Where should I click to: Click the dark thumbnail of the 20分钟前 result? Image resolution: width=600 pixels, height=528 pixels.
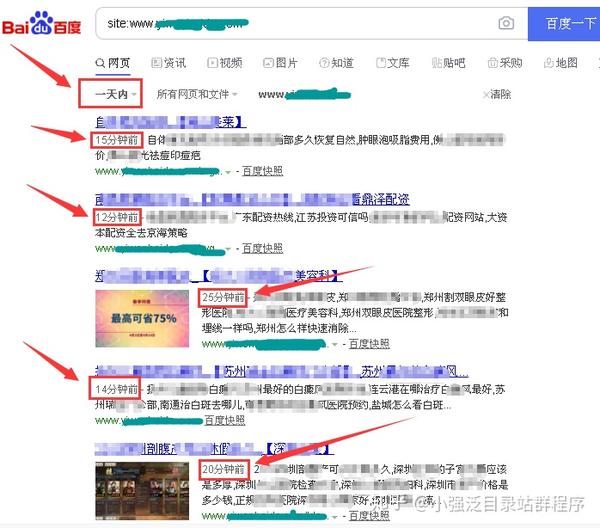(142, 491)
